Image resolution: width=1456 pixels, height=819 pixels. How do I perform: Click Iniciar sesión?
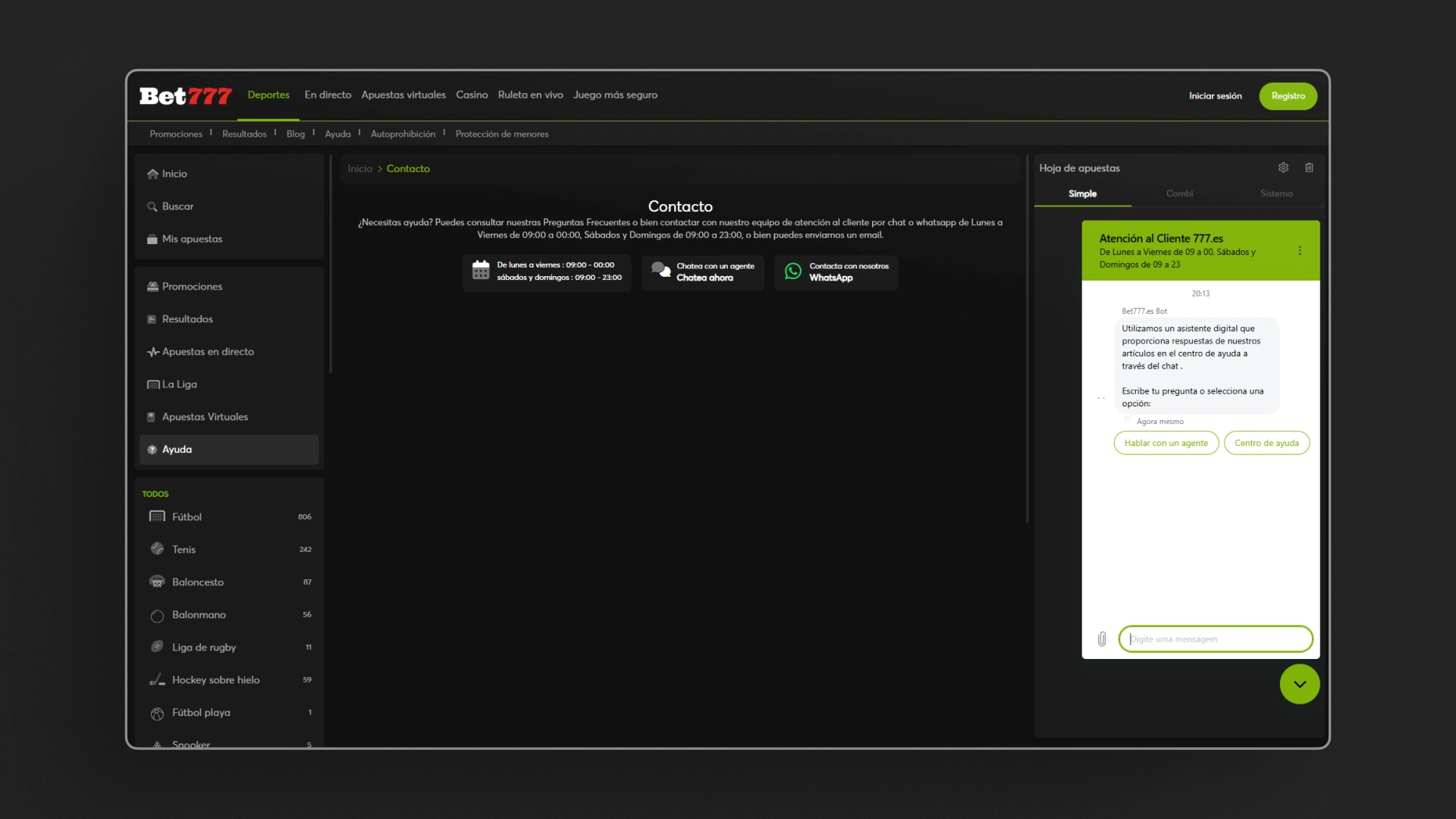tap(1215, 96)
